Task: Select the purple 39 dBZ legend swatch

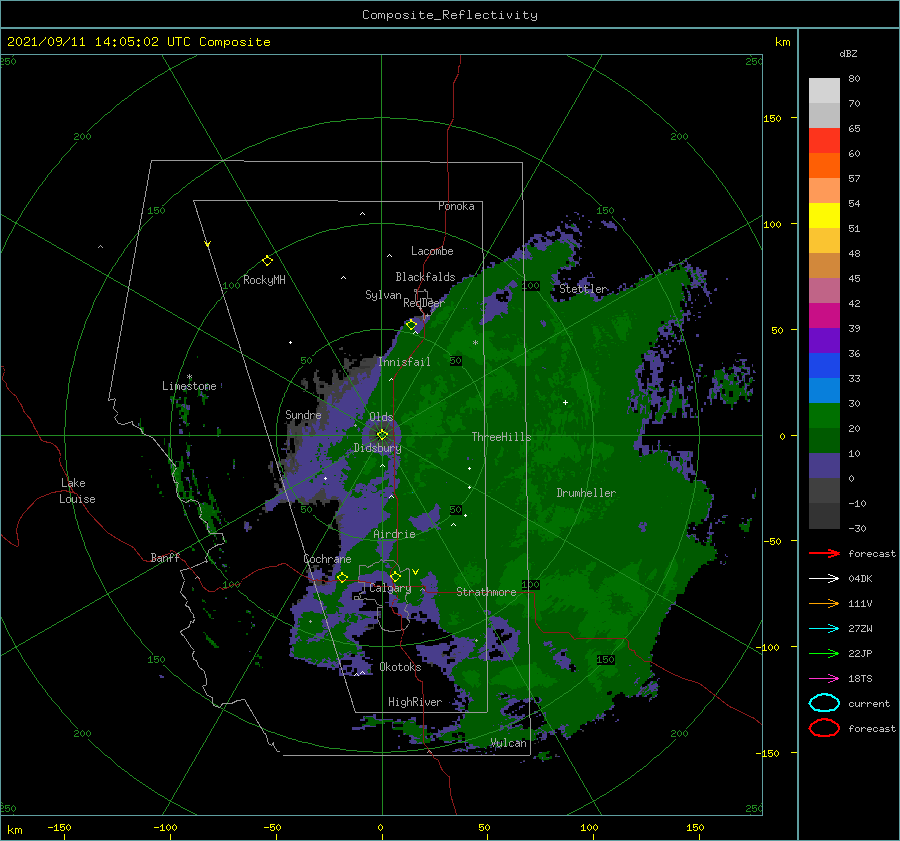Action: 824,340
